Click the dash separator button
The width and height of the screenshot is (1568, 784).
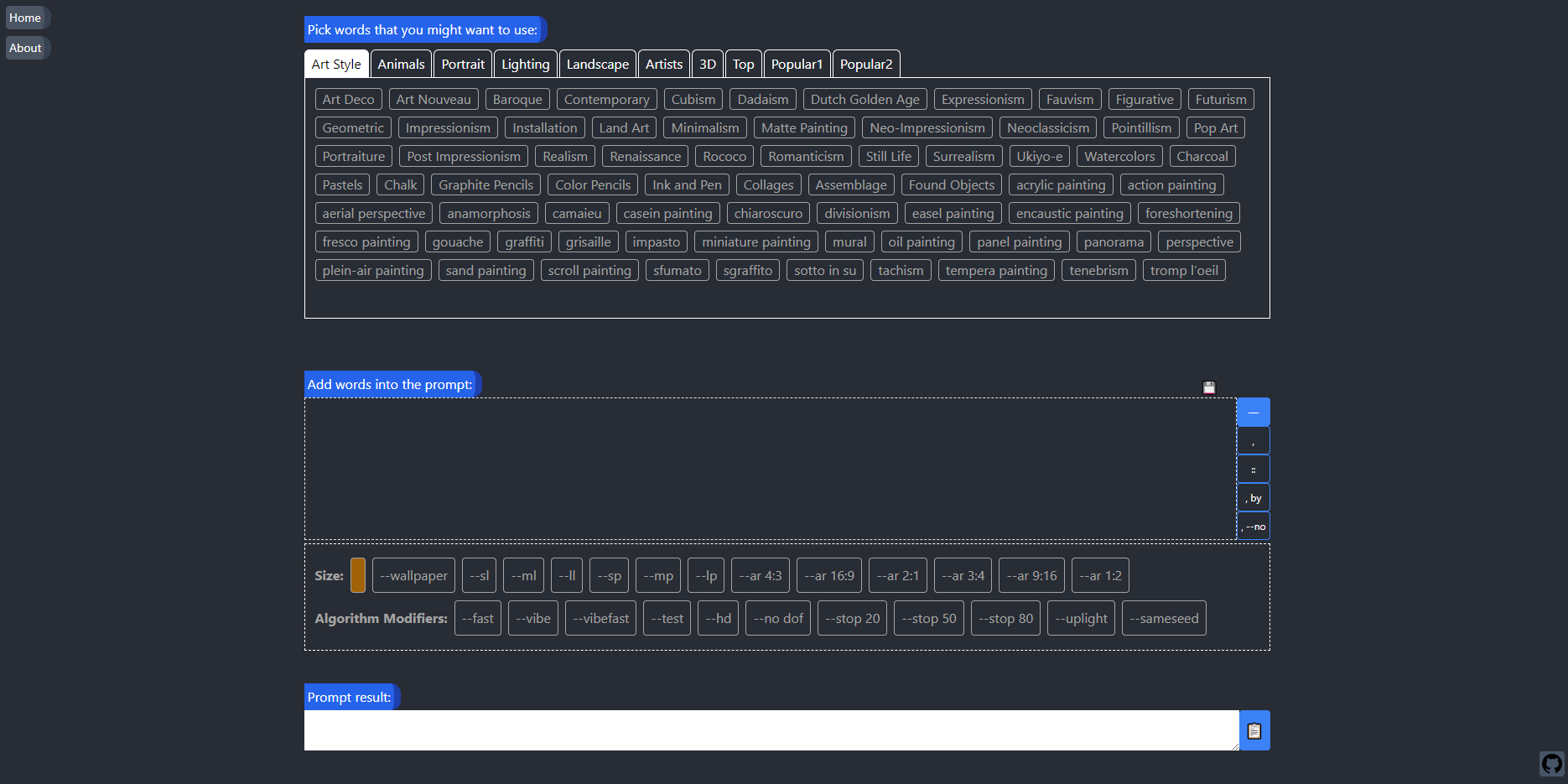(x=1254, y=412)
